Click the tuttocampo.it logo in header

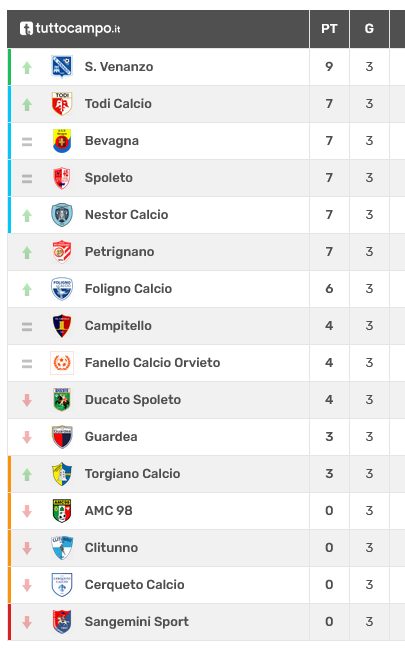coord(70,29)
